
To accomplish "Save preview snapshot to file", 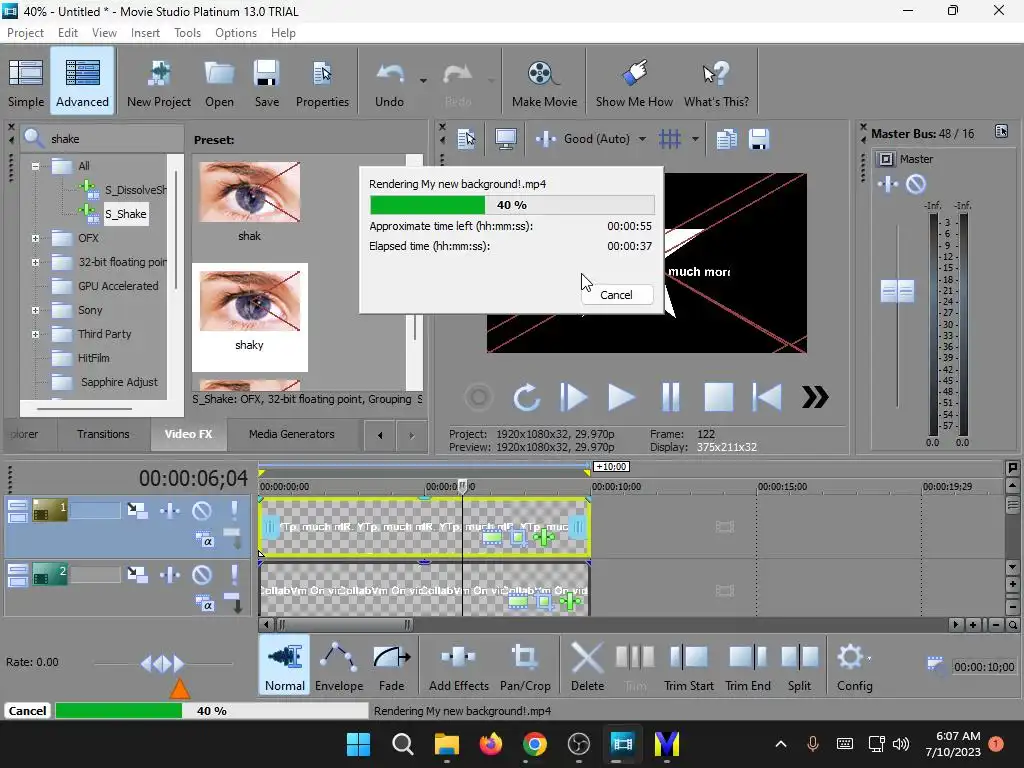I will pyautogui.click(x=759, y=138).
